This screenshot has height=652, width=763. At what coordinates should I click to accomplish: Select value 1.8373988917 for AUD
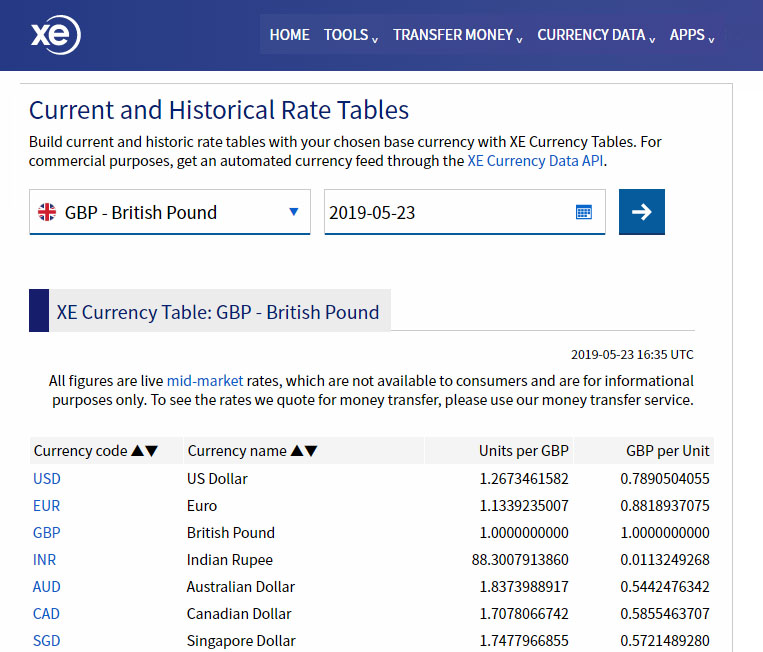click(524, 587)
